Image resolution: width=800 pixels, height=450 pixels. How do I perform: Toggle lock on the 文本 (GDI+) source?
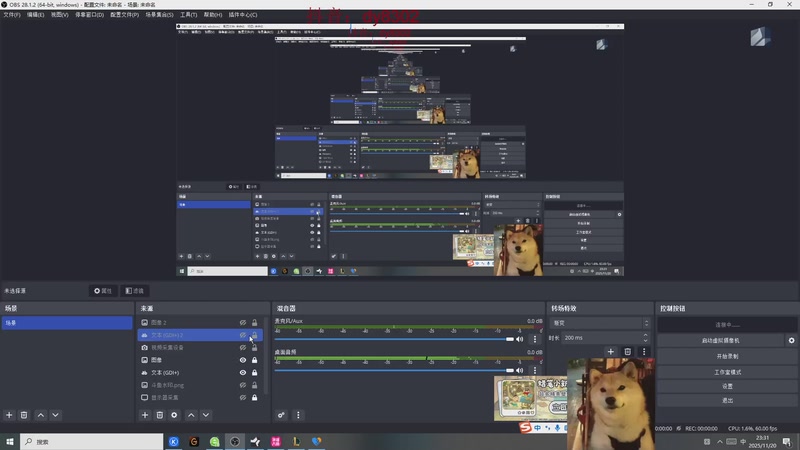coord(255,372)
